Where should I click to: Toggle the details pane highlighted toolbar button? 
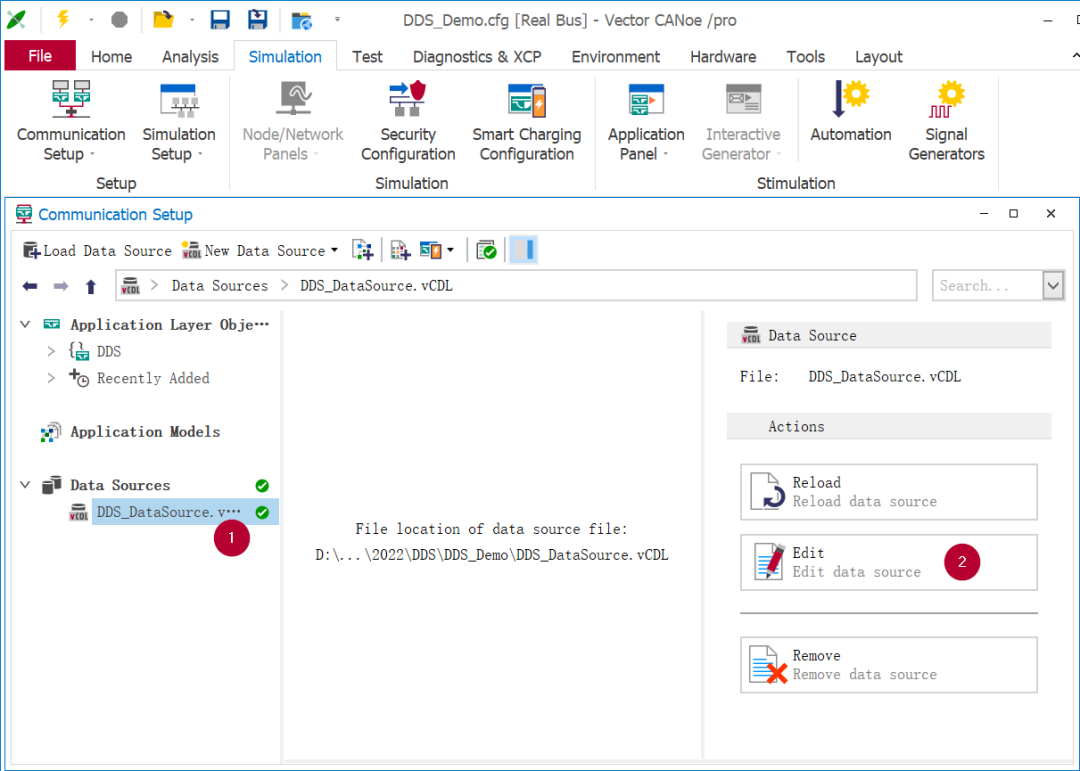523,249
